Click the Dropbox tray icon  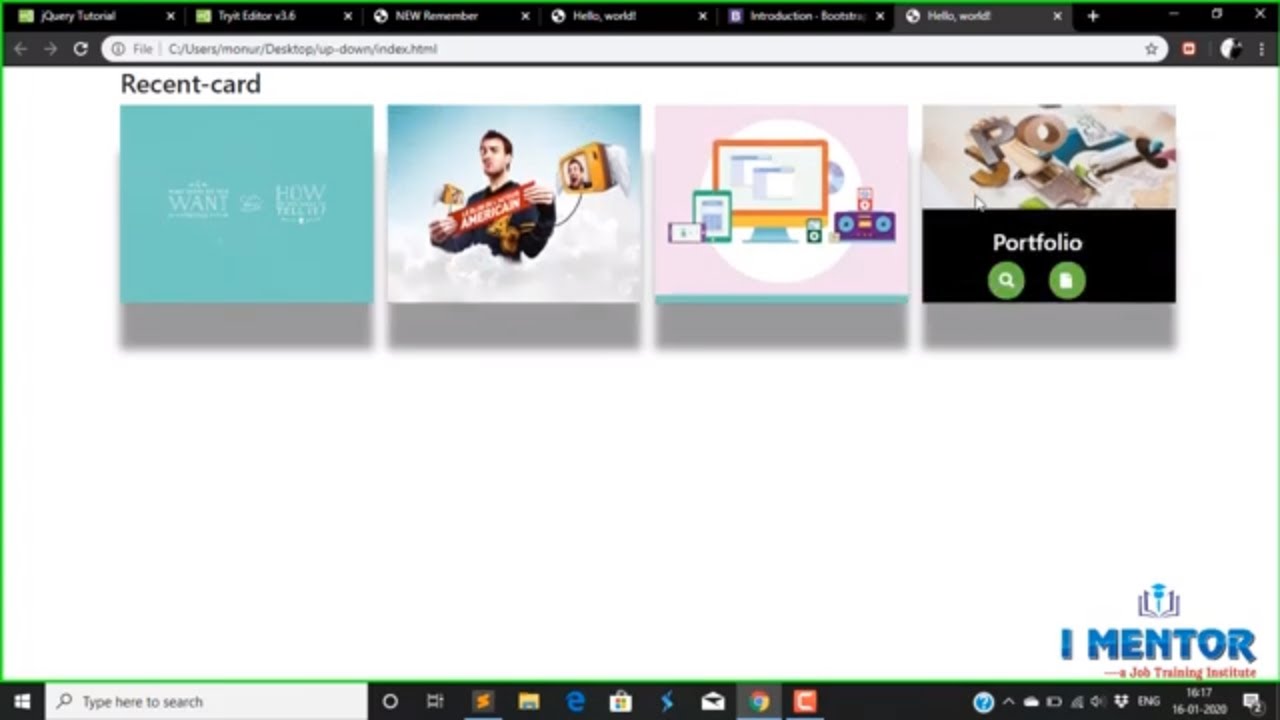click(1121, 702)
